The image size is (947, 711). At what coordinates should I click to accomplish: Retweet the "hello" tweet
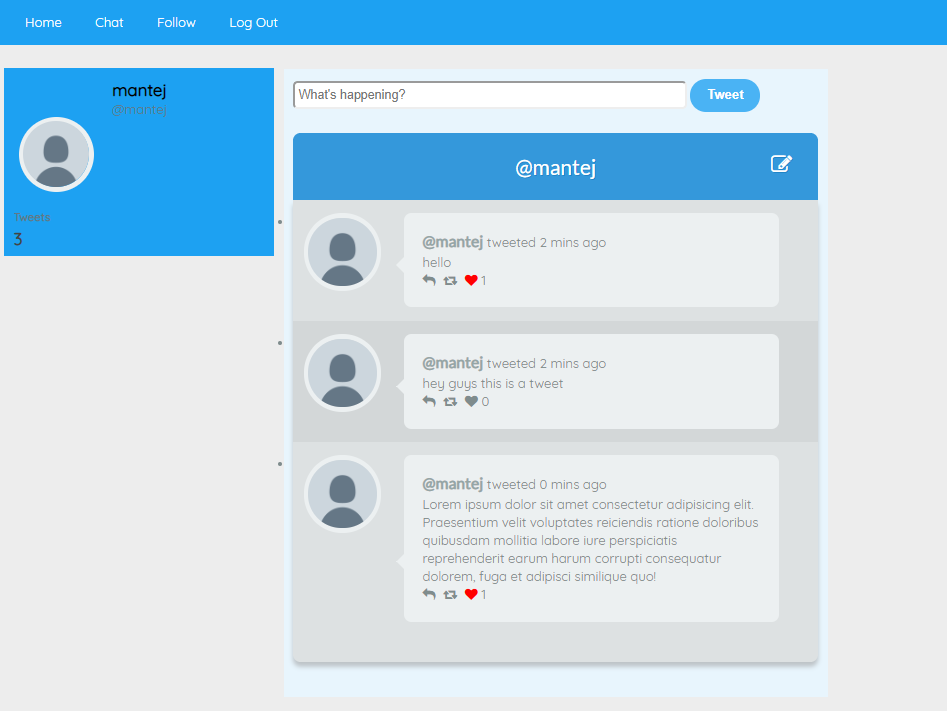click(450, 281)
